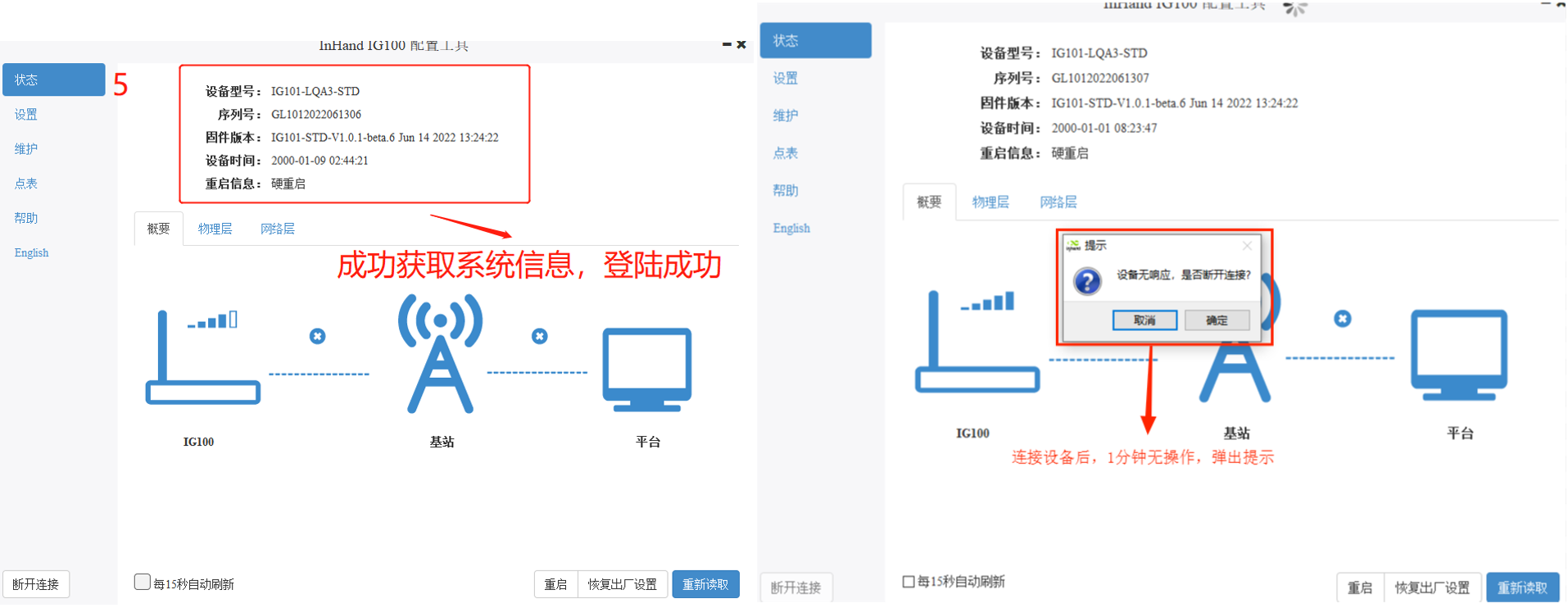Close the left InHand IG100 window

point(741,44)
